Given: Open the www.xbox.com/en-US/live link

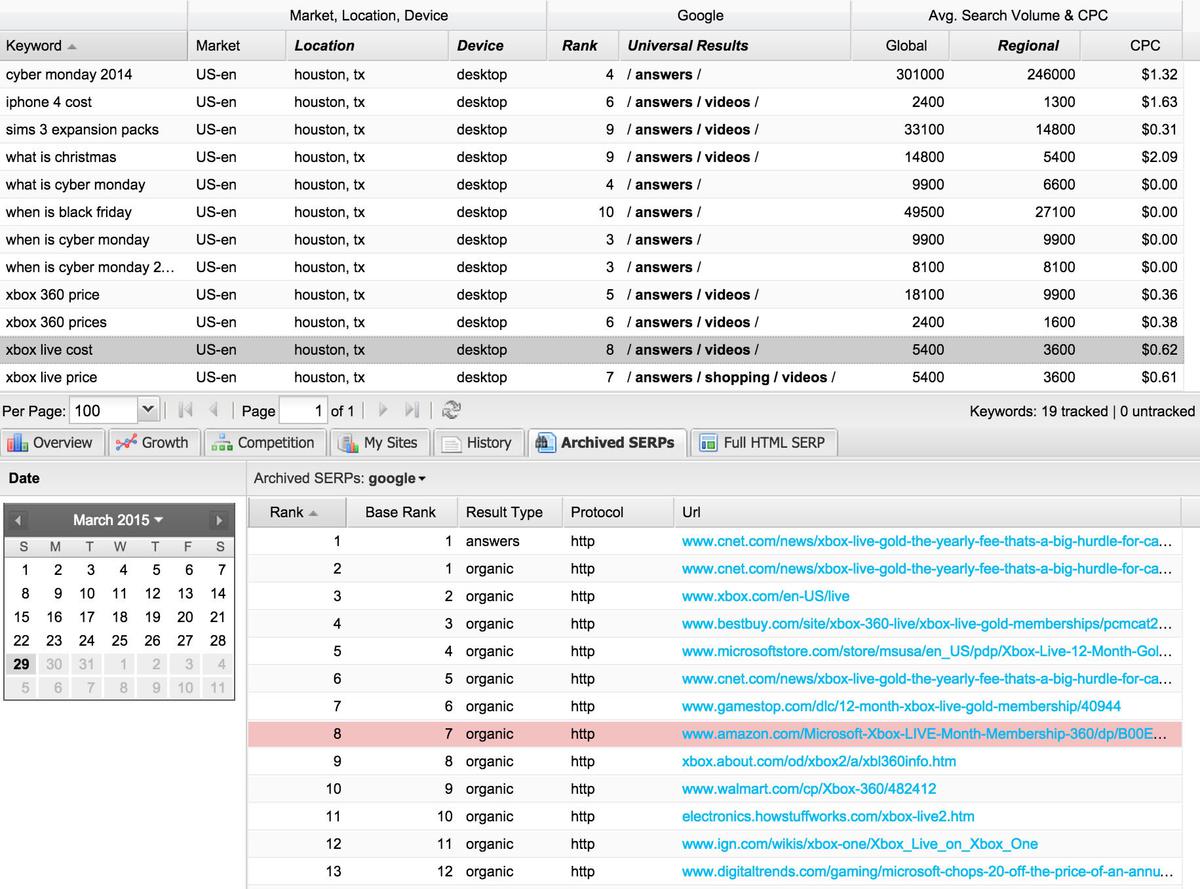Looking at the screenshot, I should point(765,596).
